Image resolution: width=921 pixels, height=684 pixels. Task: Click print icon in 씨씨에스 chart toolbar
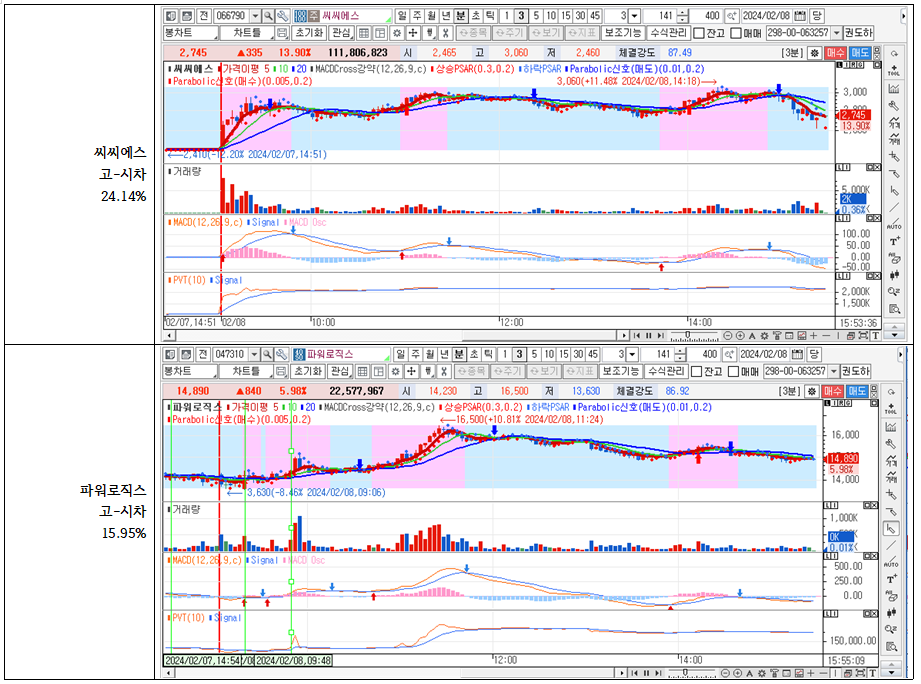[x=186, y=16]
